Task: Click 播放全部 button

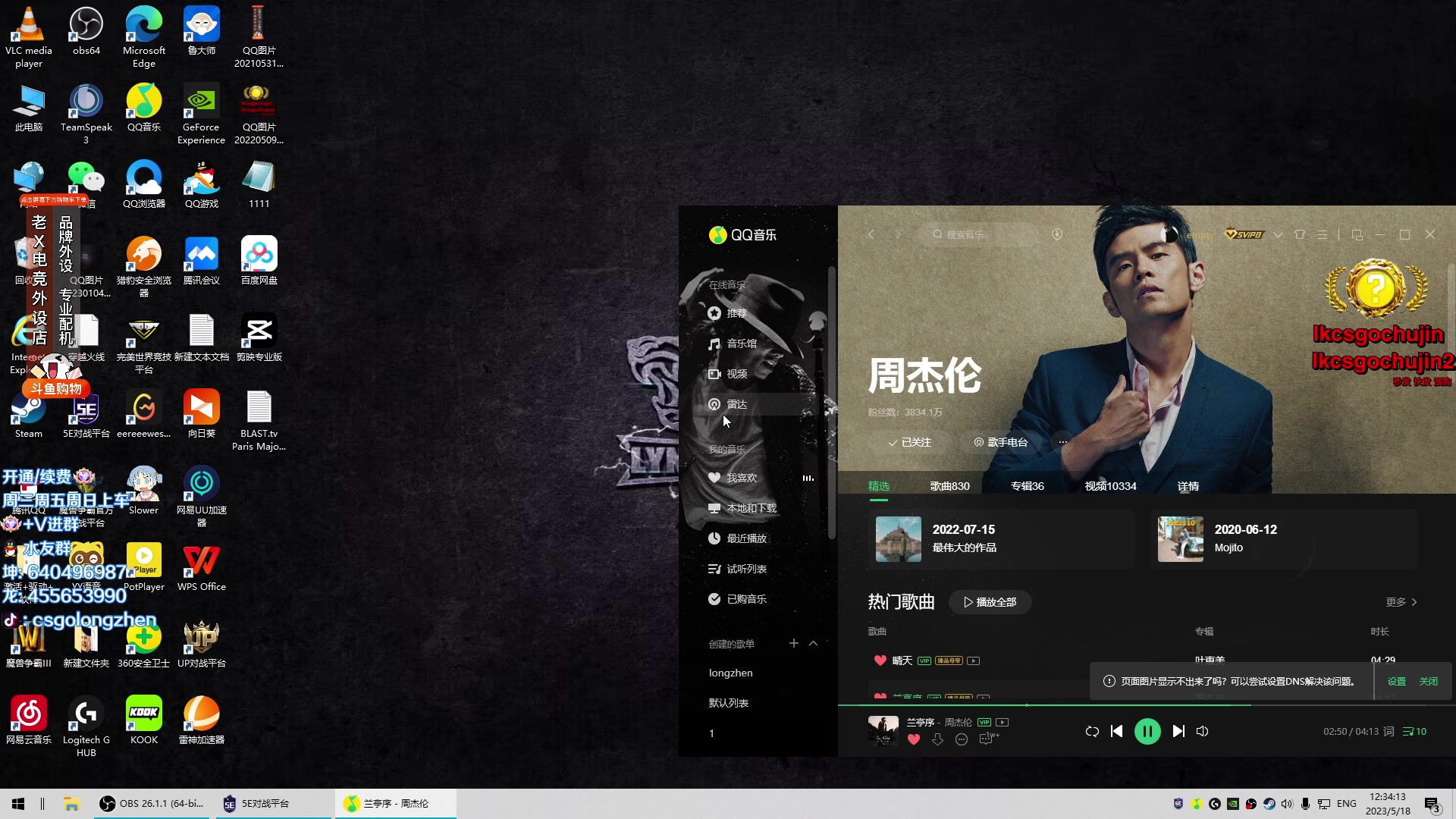Action: pos(990,602)
